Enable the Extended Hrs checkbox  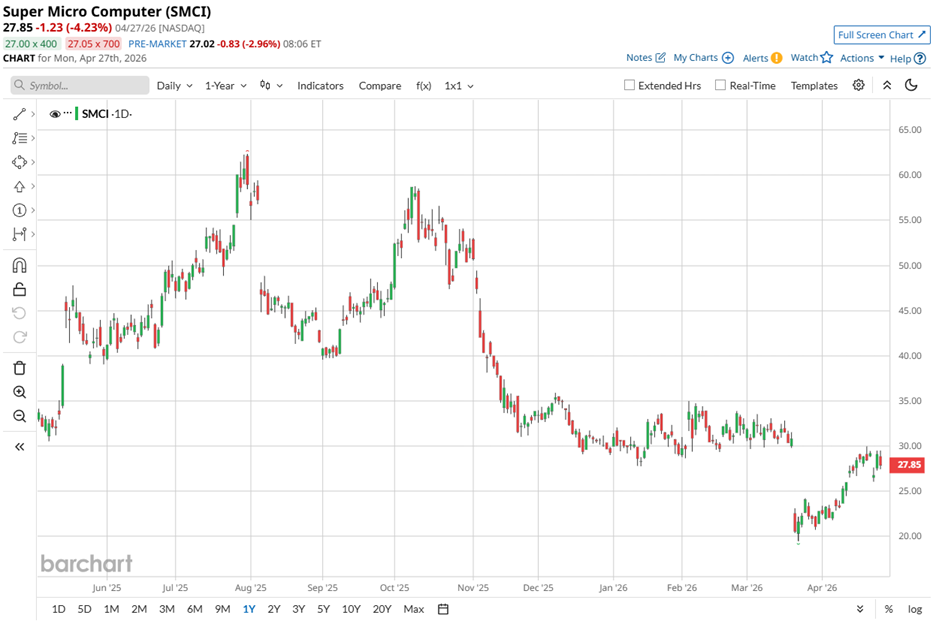[x=629, y=85]
